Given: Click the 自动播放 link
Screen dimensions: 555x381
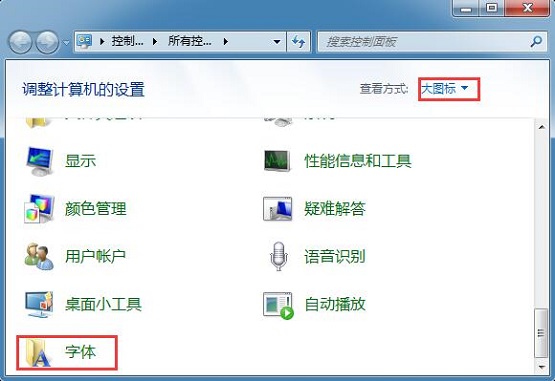Looking at the screenshot, I should point(335,304).
